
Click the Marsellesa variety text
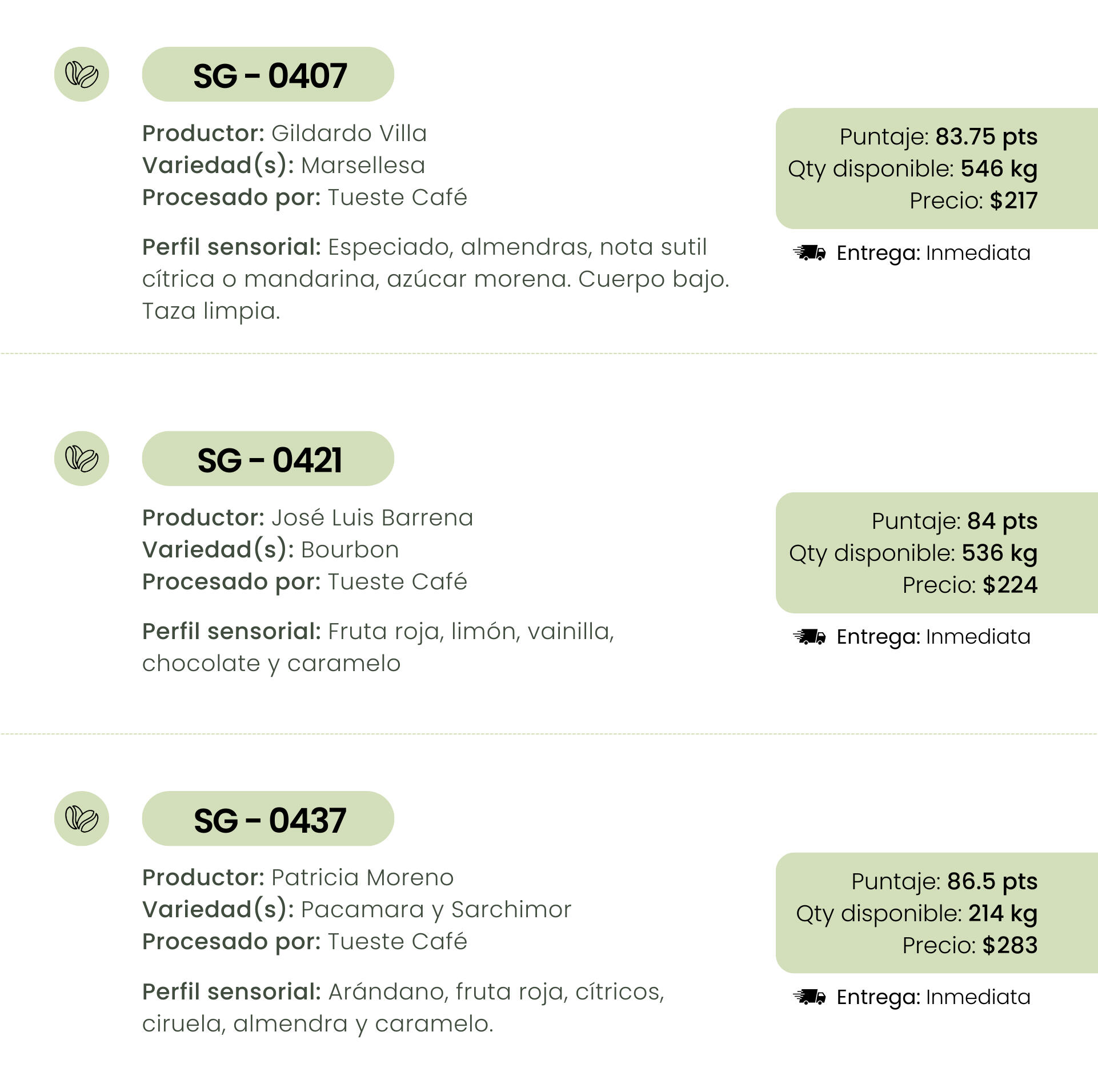click(363, 165)
